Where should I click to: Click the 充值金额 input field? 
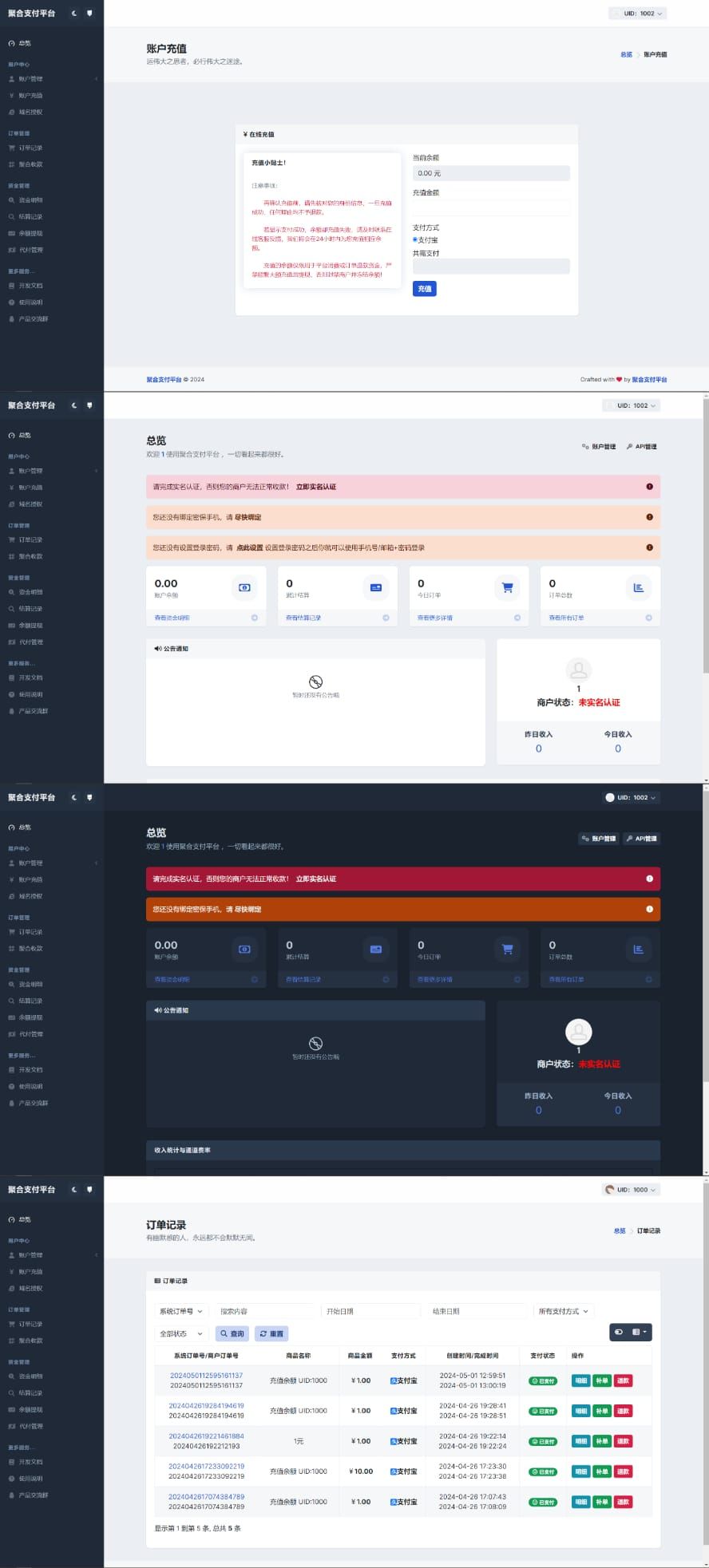point(491,207)
